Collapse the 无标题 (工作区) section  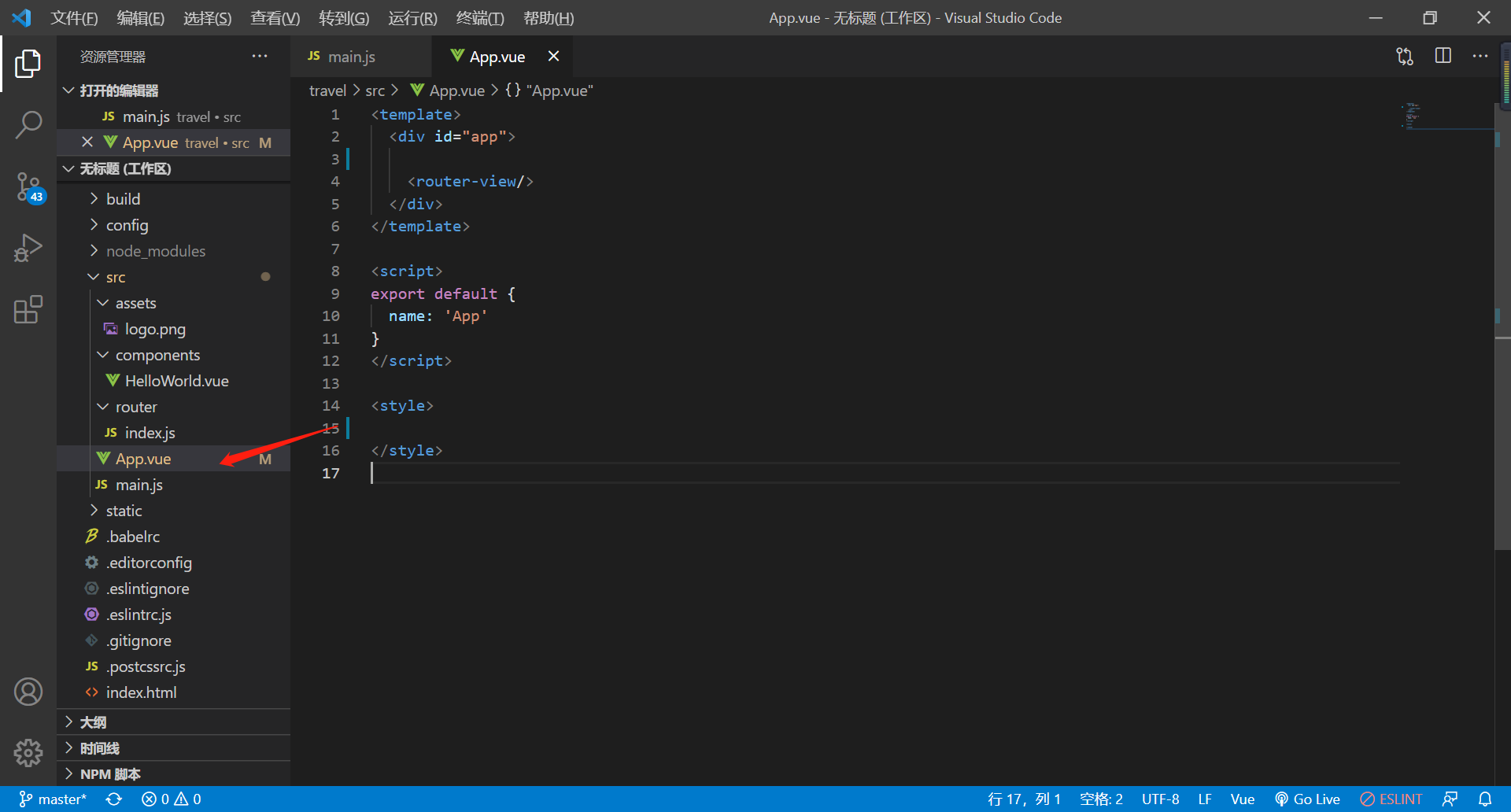click(173, 168)
